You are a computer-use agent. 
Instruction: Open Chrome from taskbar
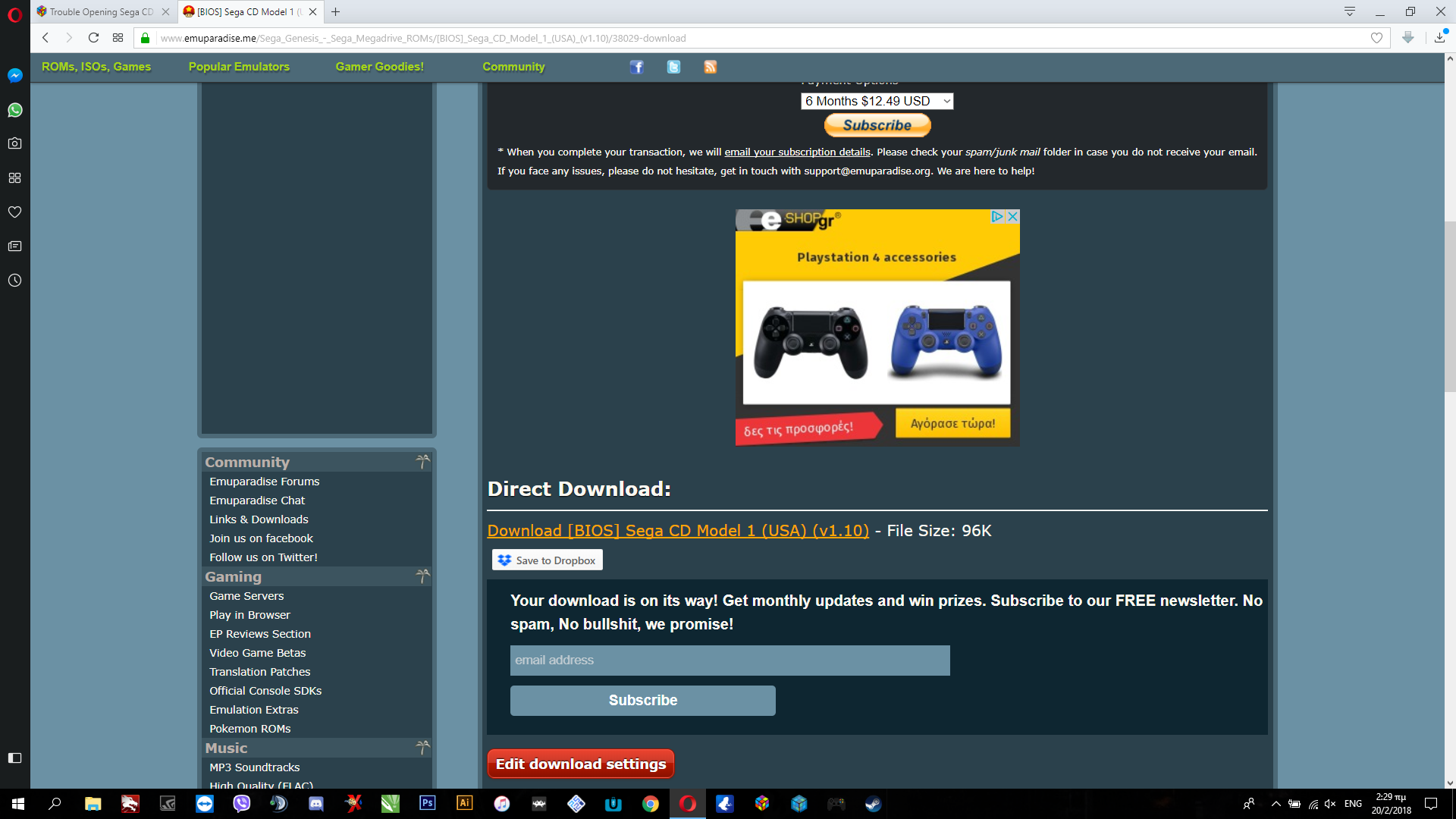pos(651,804)
